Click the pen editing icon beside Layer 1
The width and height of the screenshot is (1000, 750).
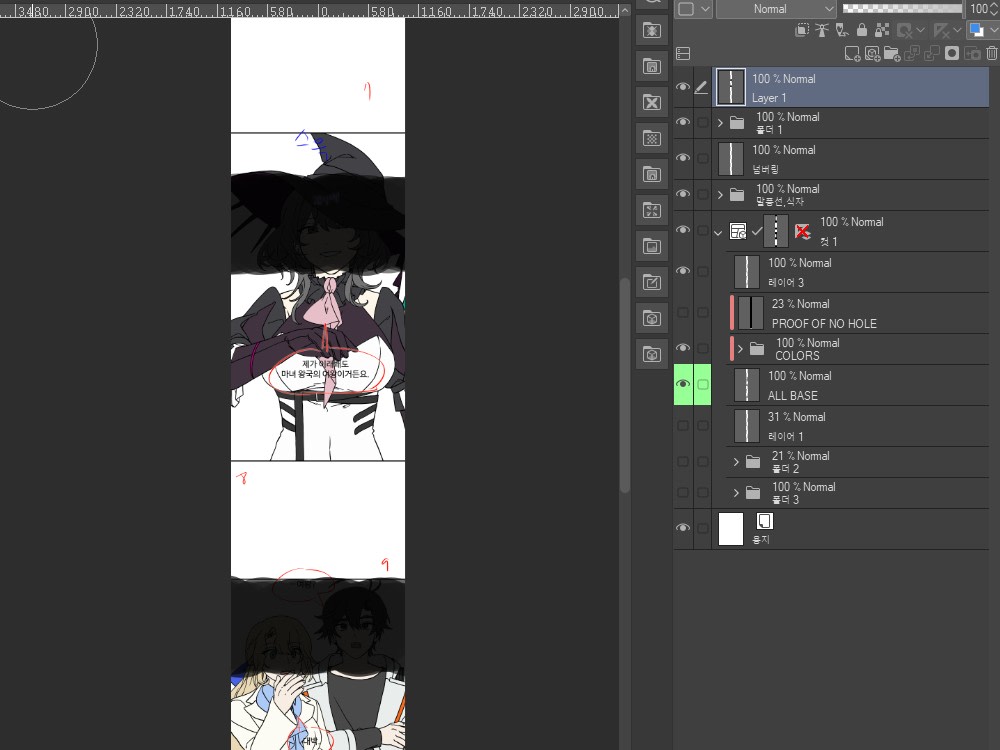click(x=702, y=87)
